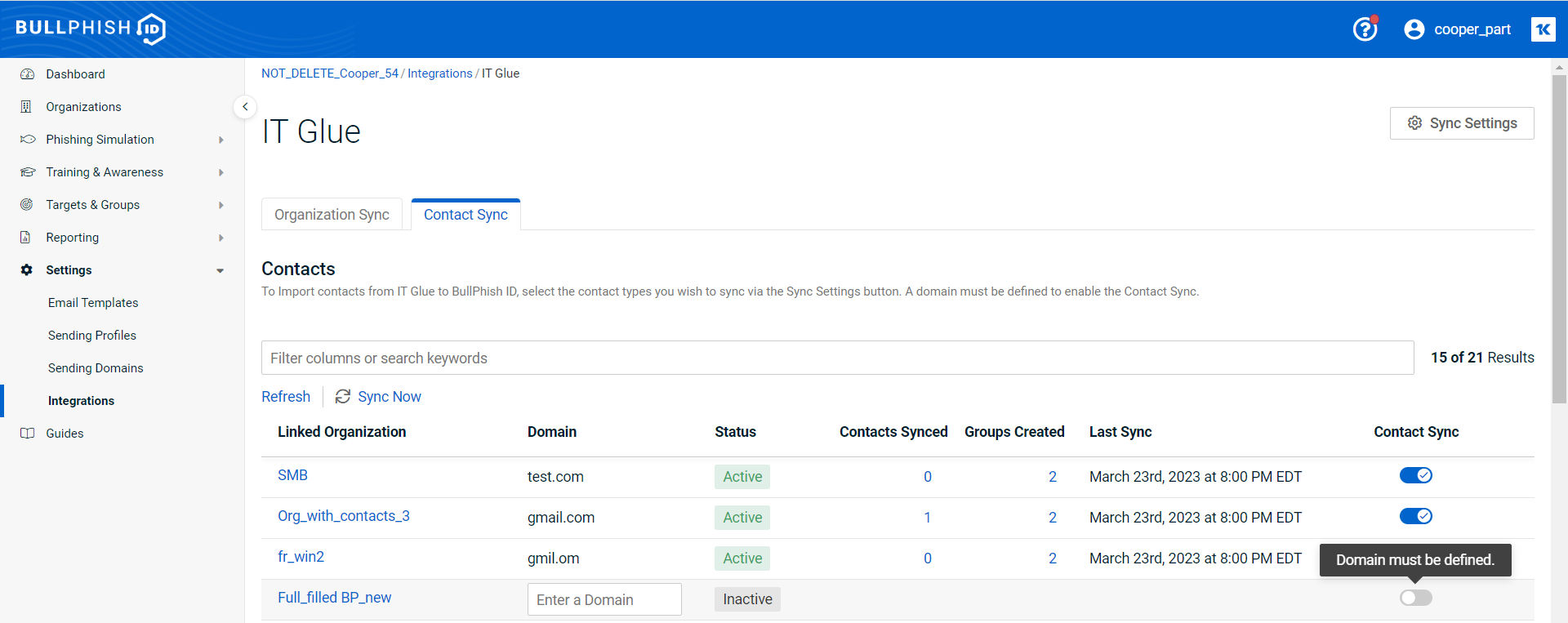Click the Contact Sync column header
Screen dimensions: 1568x623
1416,432
